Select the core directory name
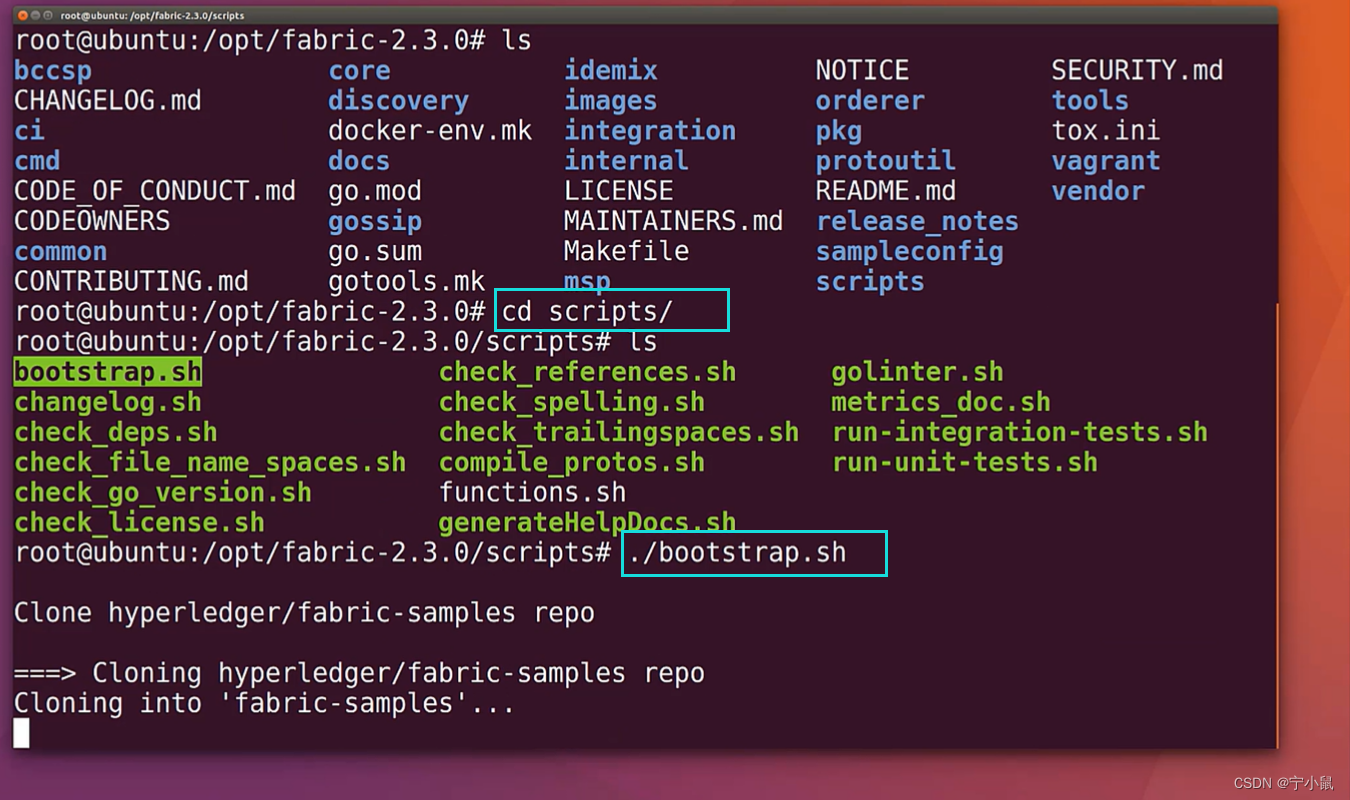This screenshot has height=800, width=1350. click(359, 71)
